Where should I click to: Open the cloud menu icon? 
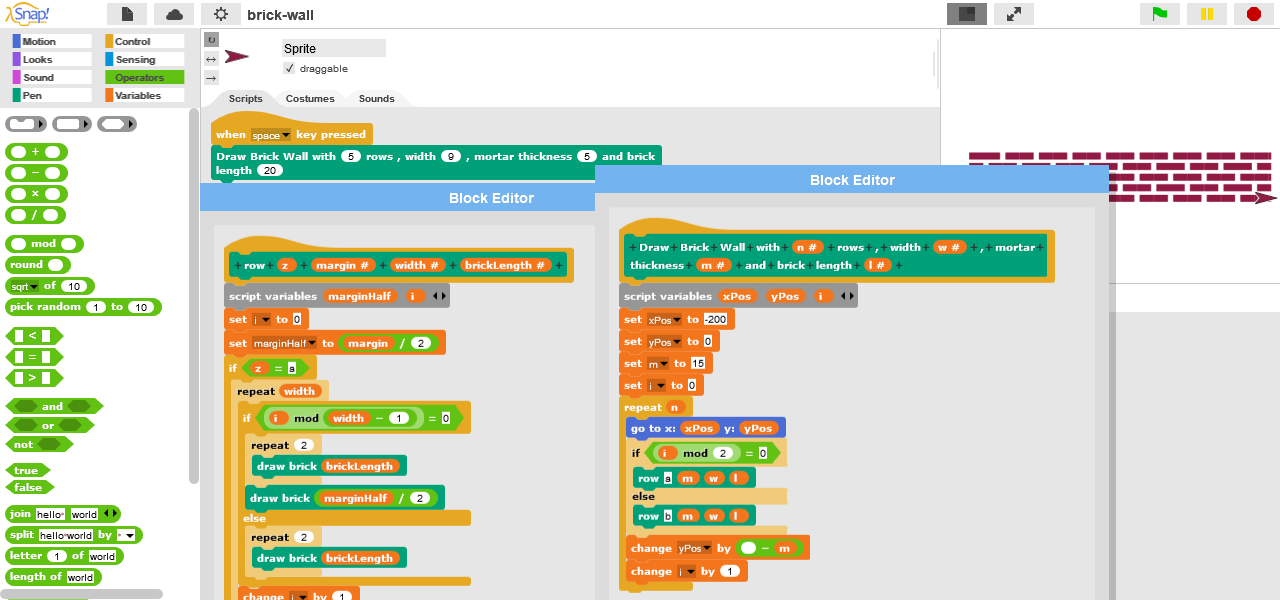174,14
